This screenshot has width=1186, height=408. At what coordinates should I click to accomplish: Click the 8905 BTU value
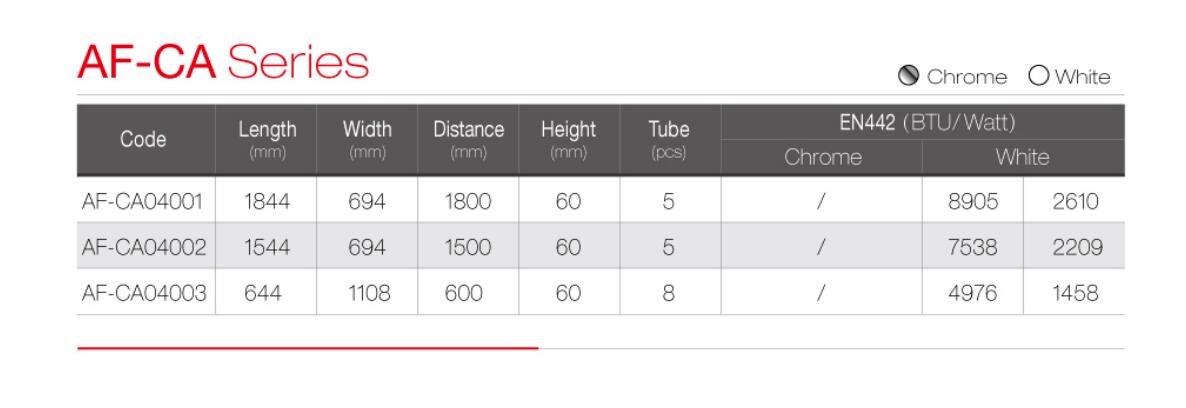point(973,201)
